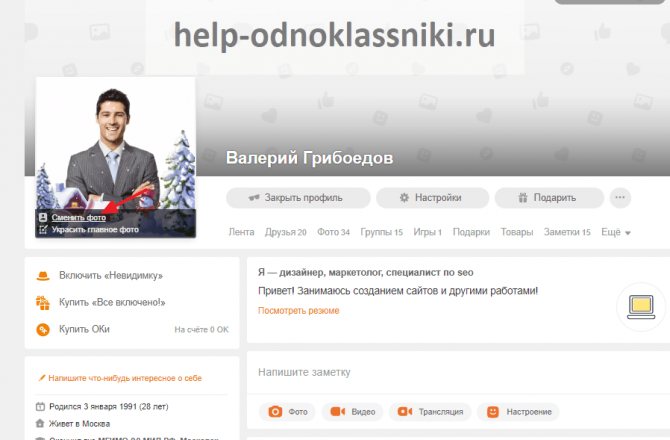Open the Посмотреть резюме link
Screen dimensions: 670x440
[299, 311]
